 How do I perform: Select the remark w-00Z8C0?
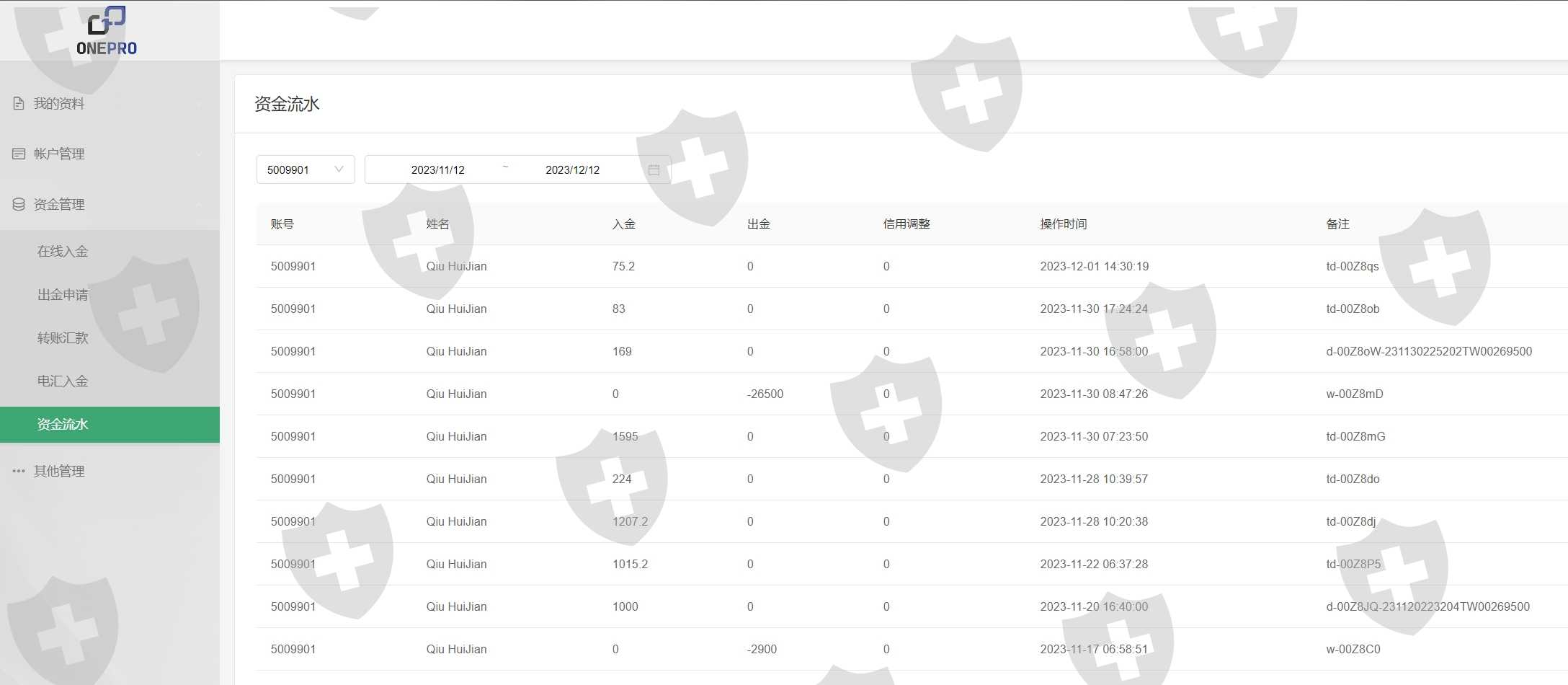(1353, 649)
